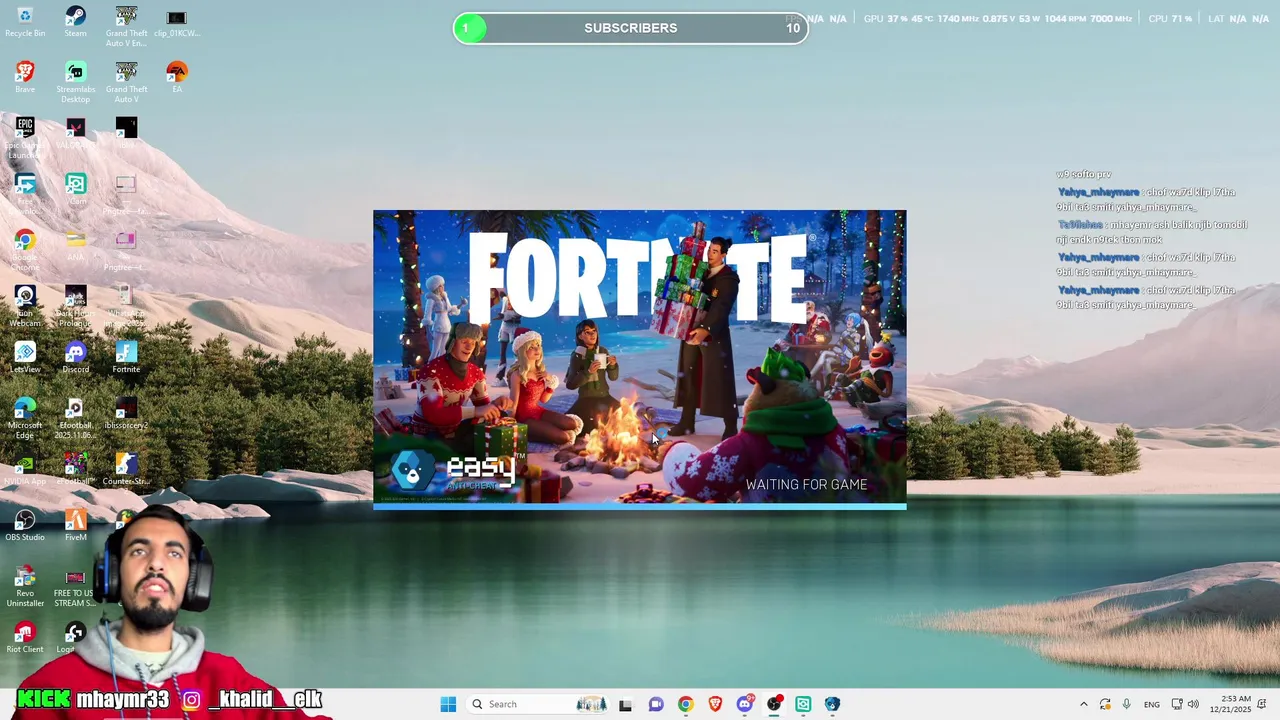Open the VALORANT desktop shortcut

pos(75,134)
